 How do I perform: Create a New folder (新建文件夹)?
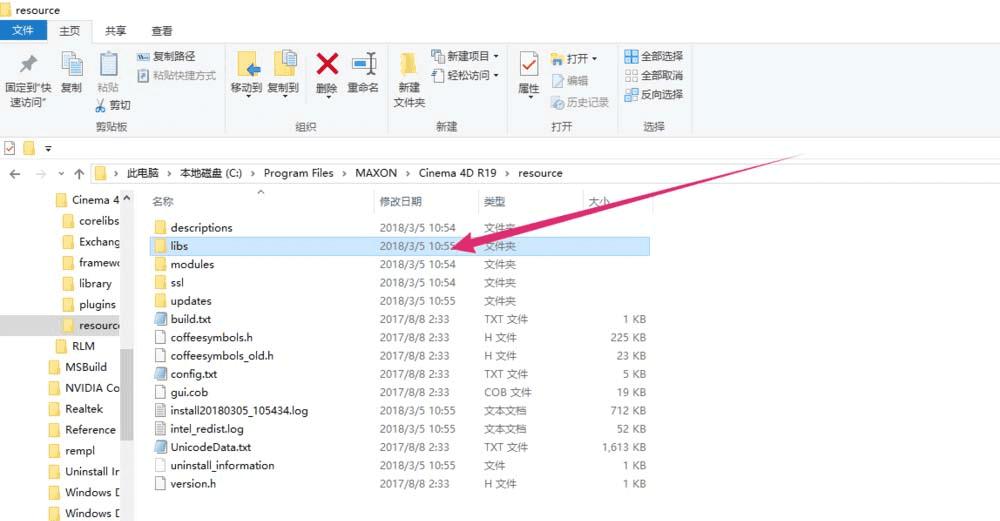pos(409,78)
